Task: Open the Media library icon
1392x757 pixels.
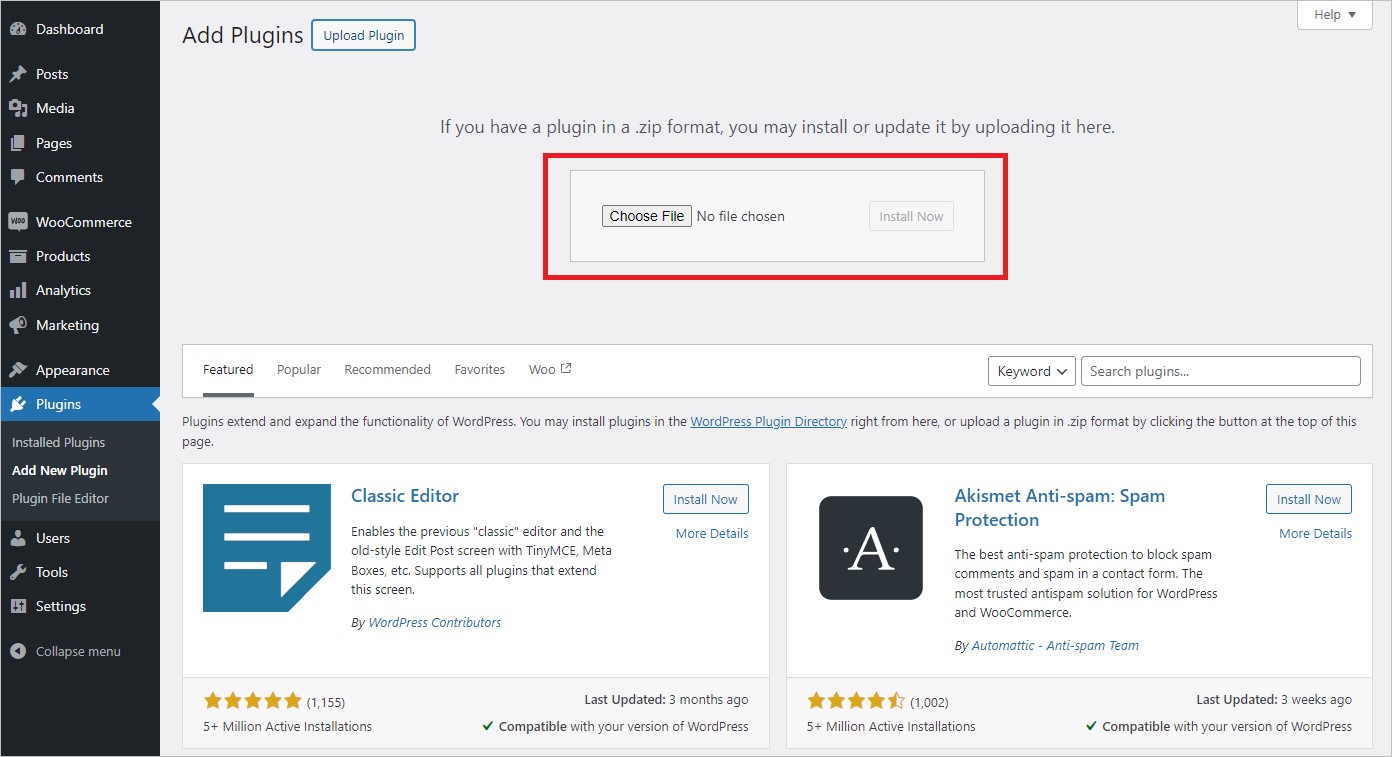Action: click(x=21, y=108)
